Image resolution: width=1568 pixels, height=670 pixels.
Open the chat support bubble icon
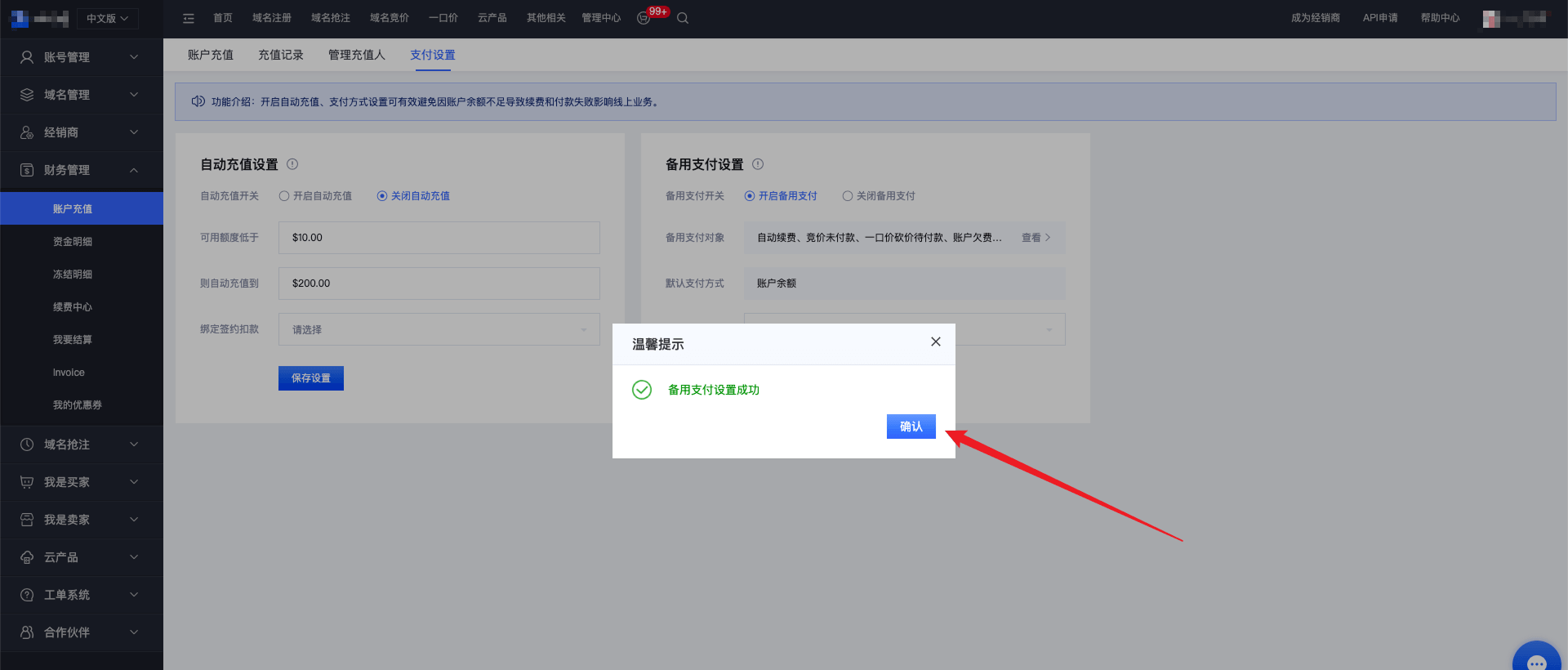point(1537,659)
